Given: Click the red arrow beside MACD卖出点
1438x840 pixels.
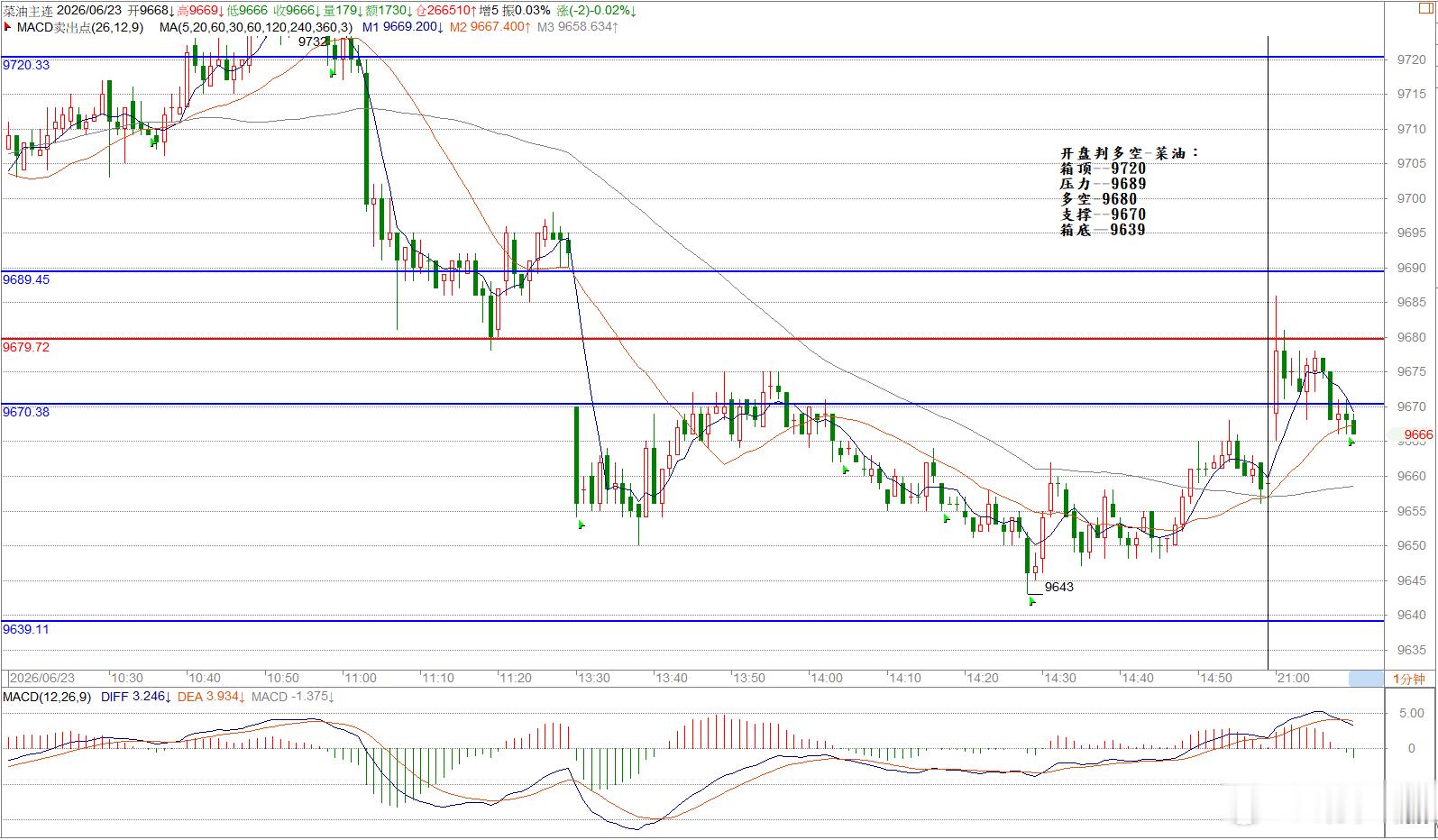Looking at the screenshot, I should [8, 27].
